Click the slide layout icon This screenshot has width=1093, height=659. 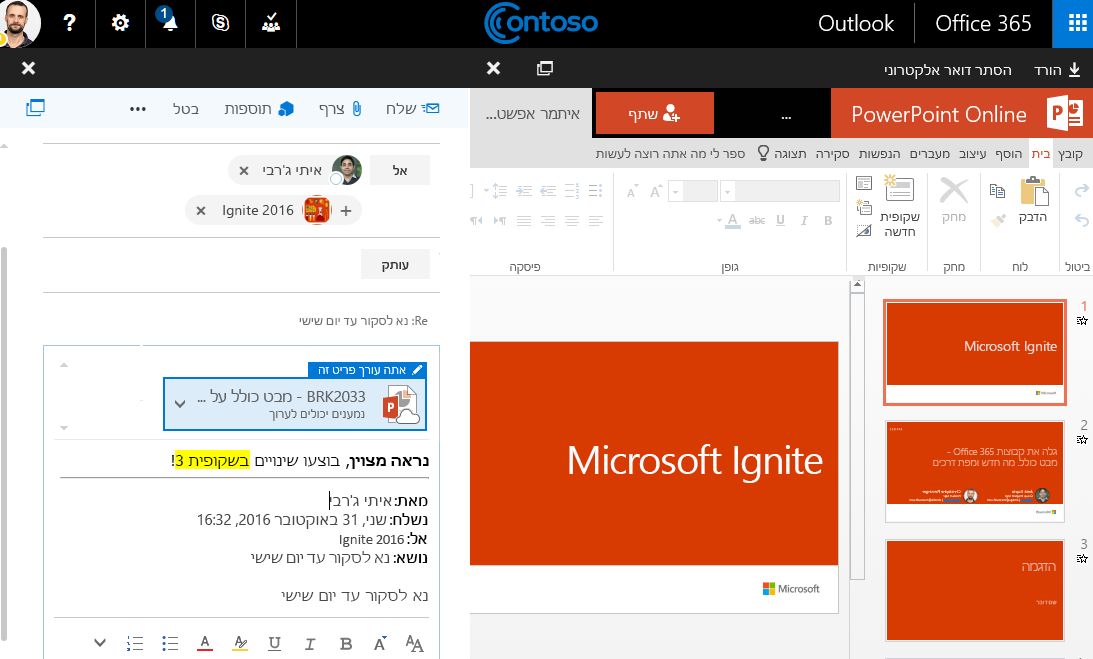coord(864,183)
